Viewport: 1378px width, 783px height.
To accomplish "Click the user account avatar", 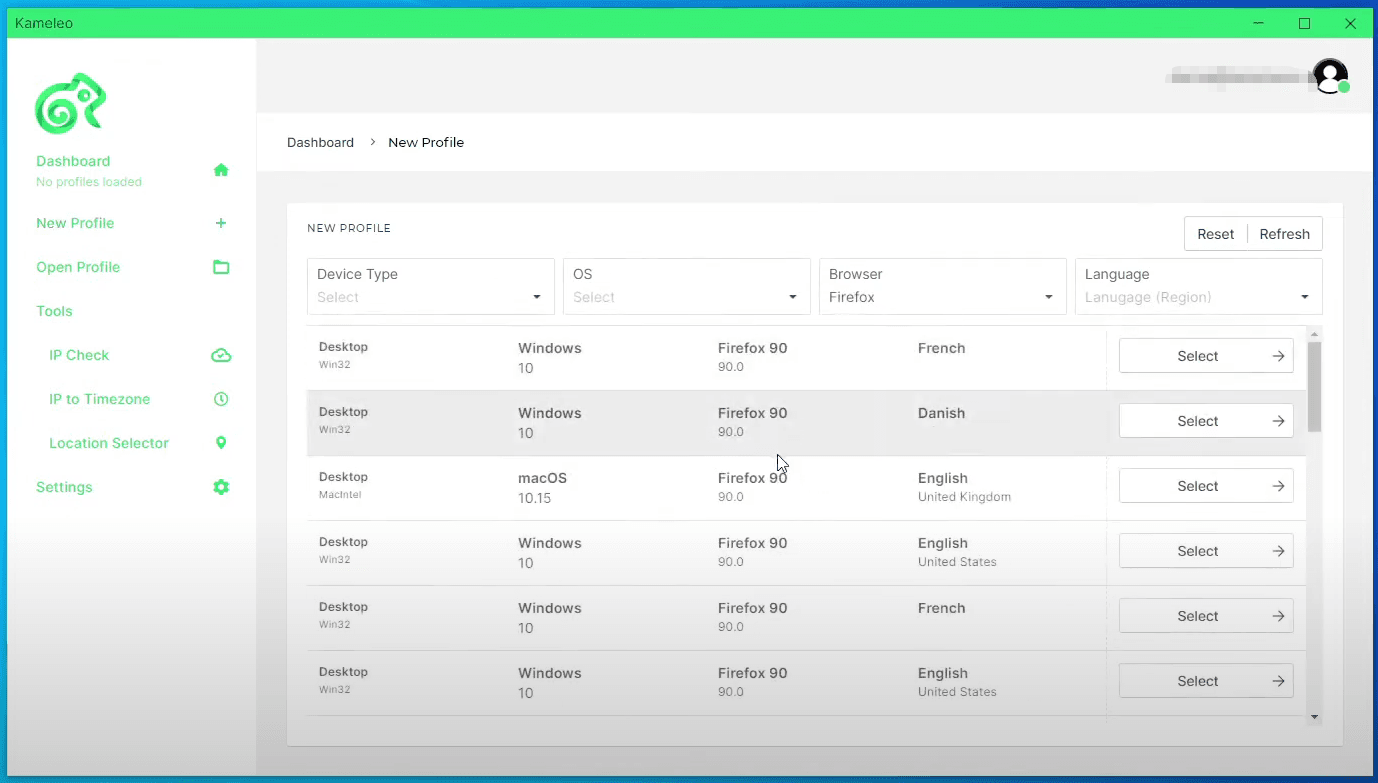I will click(1330, 76).
